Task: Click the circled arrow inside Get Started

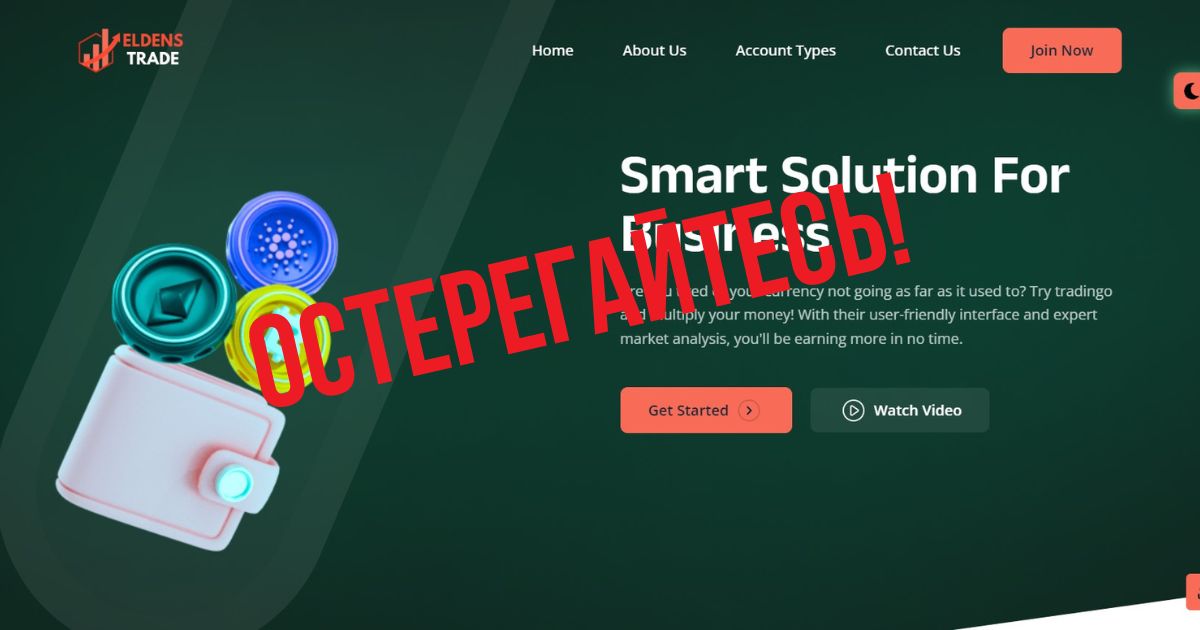Action: (749, 410)
